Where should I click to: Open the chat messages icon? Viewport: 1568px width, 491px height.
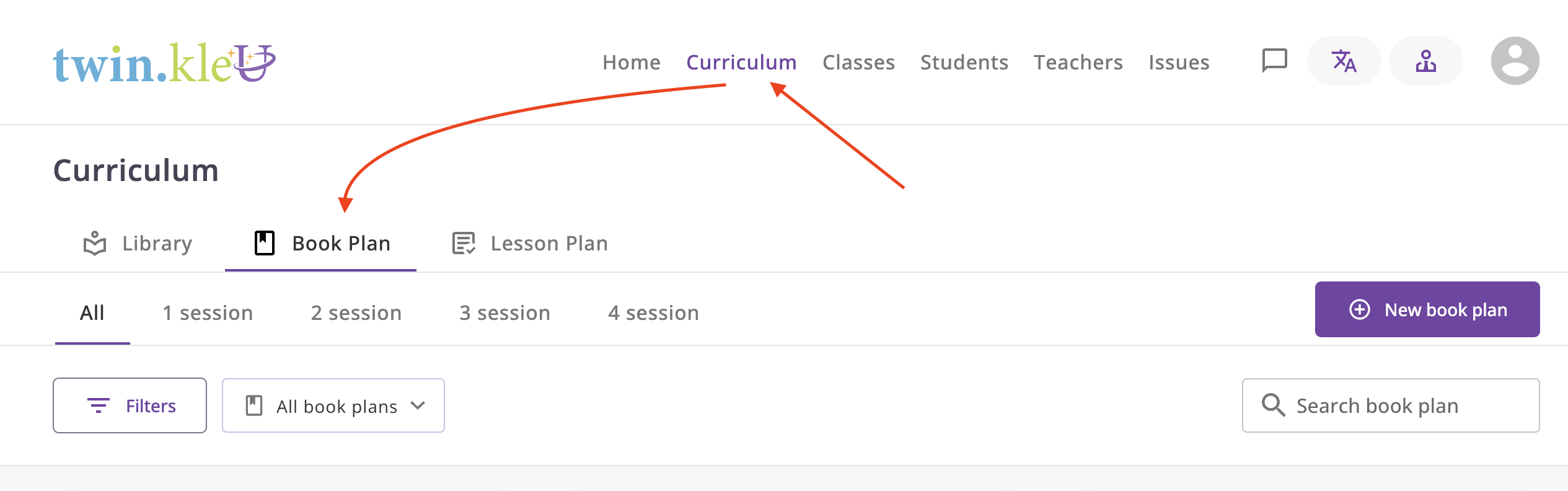click(x=1274, y=61)
